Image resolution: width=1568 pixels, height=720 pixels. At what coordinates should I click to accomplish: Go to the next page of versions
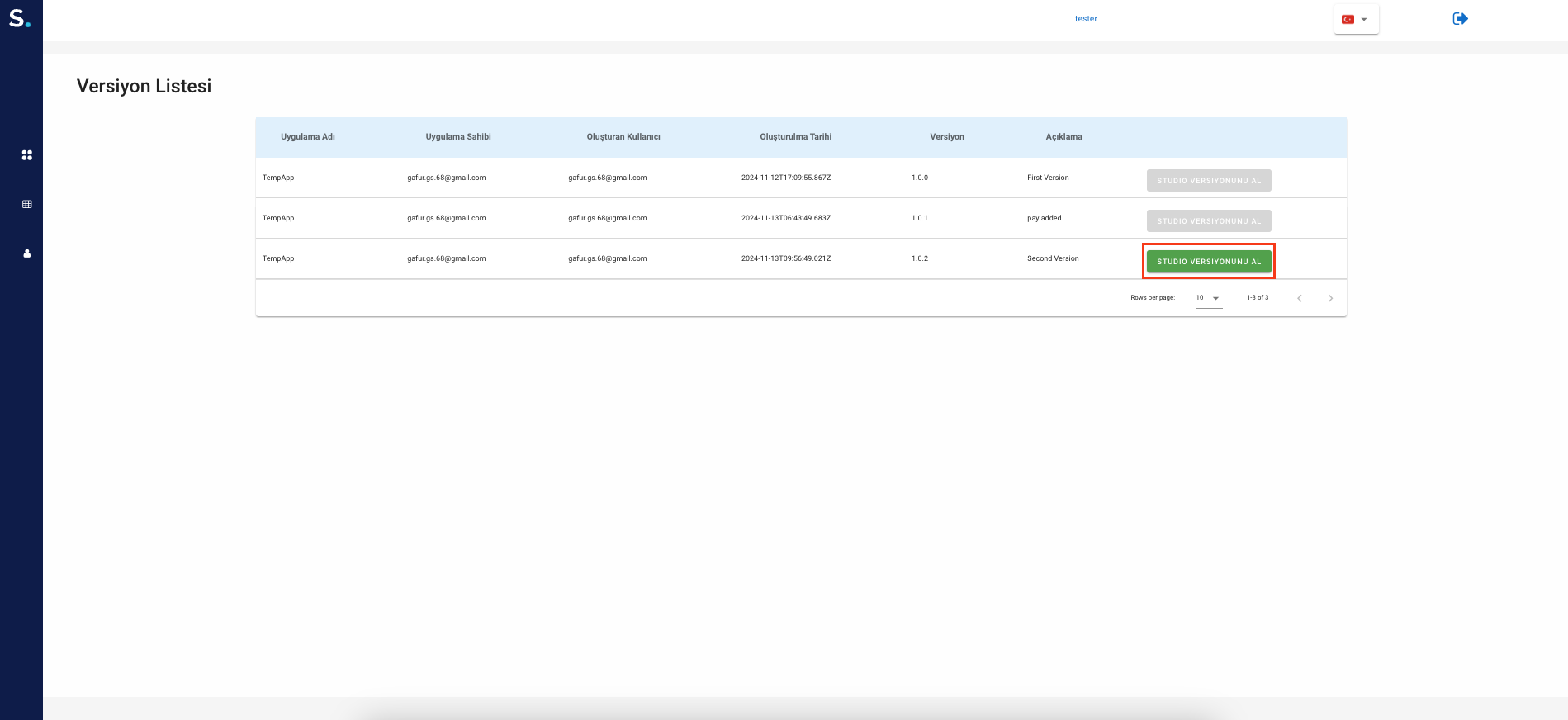coord(1330,298)
